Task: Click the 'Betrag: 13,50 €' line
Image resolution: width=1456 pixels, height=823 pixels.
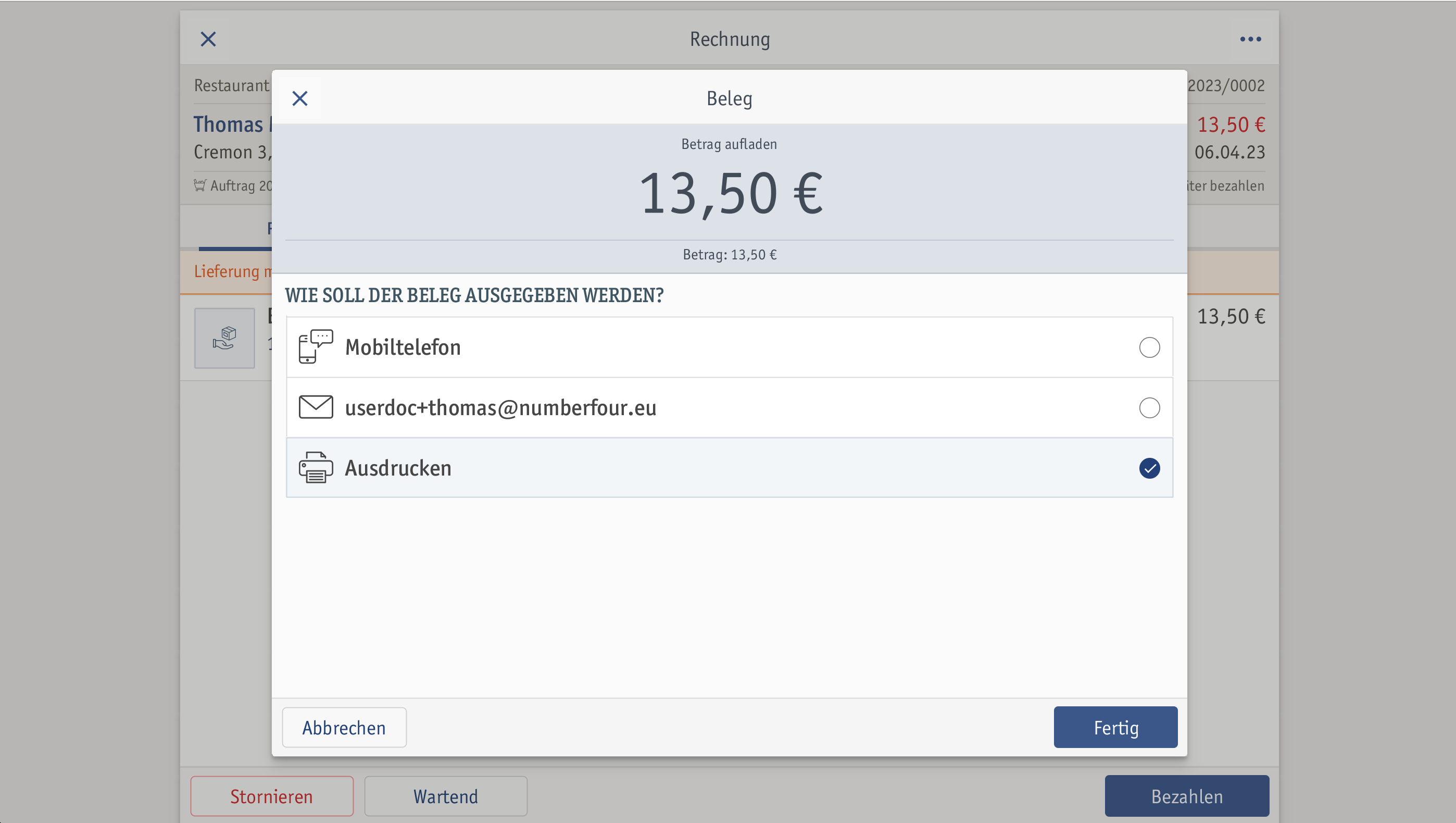Action: 730,255
